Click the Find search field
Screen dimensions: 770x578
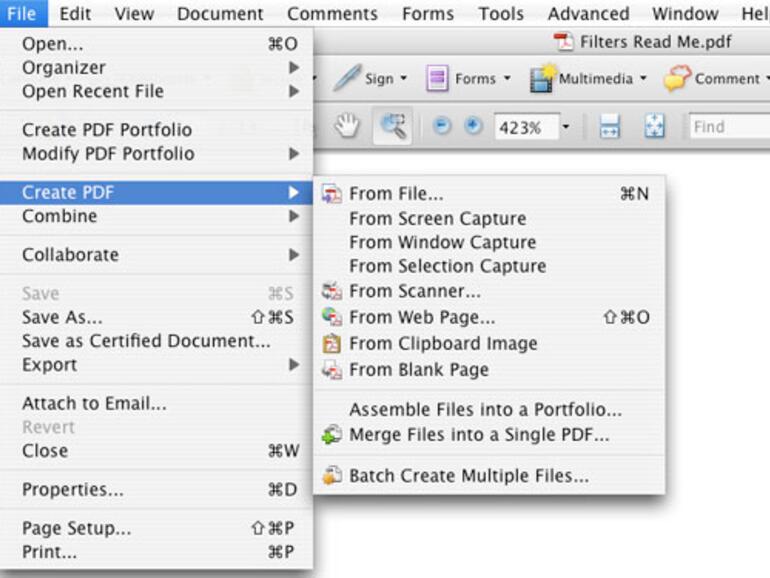click(728, 127)
